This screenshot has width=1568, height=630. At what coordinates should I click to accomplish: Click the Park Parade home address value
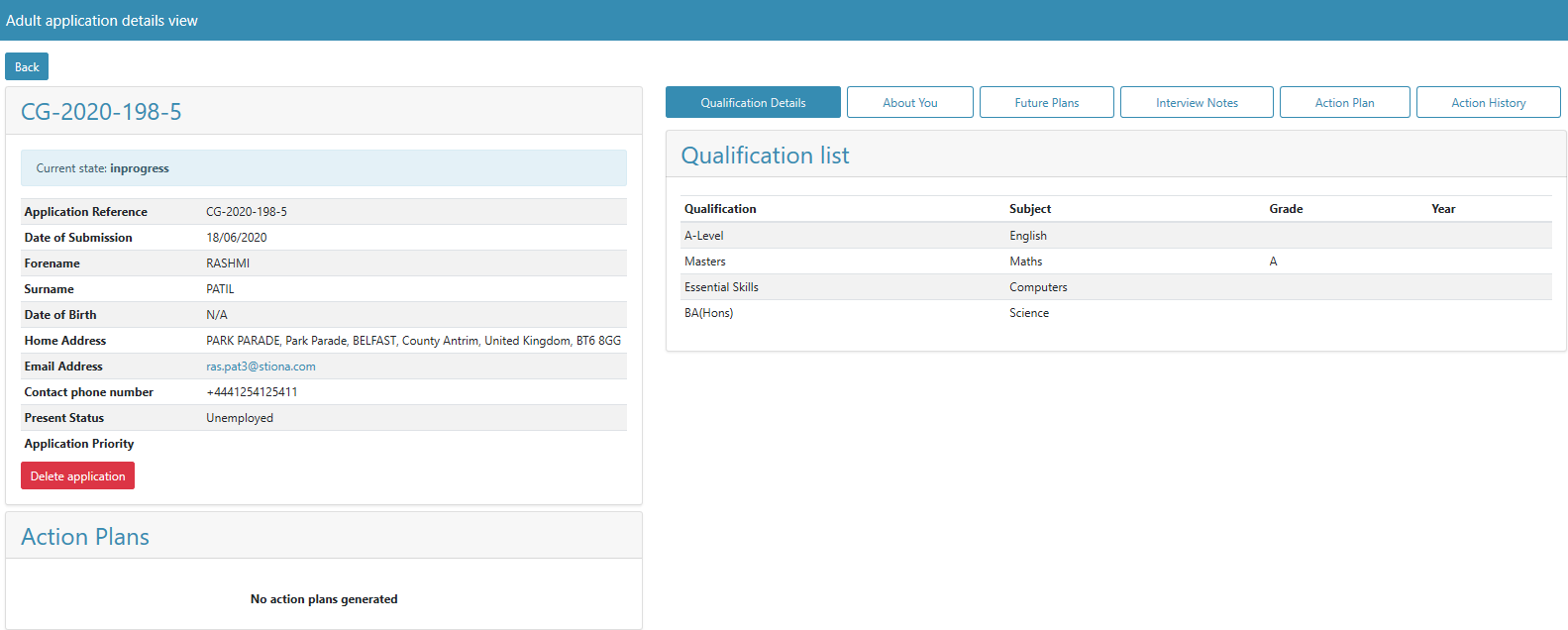coord(414,341)
